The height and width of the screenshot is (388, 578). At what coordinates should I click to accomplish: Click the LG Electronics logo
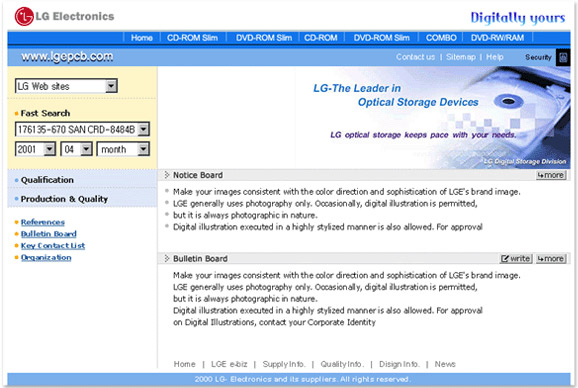click(x=65, y=17)
